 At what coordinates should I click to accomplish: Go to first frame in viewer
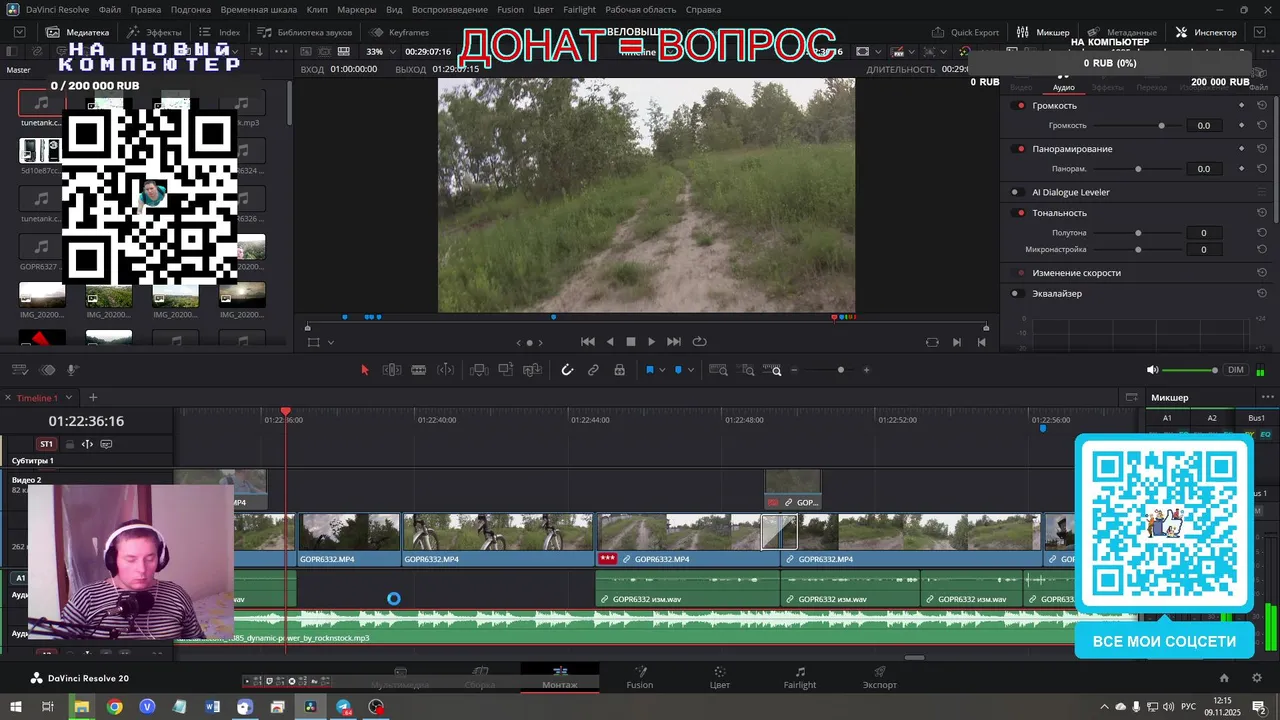pyautogui.click(x=588, y=342)
